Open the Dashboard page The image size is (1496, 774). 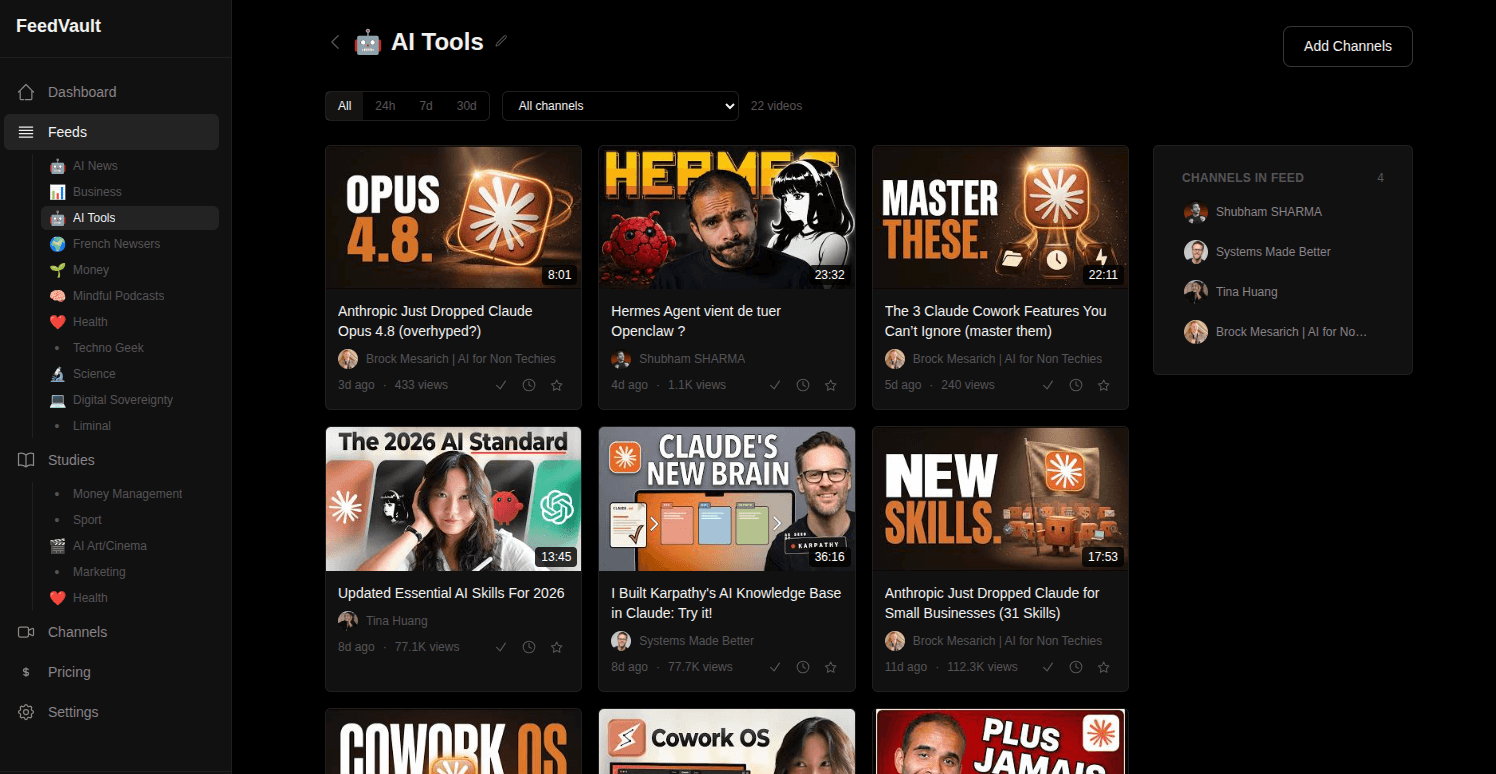(112, 92)
